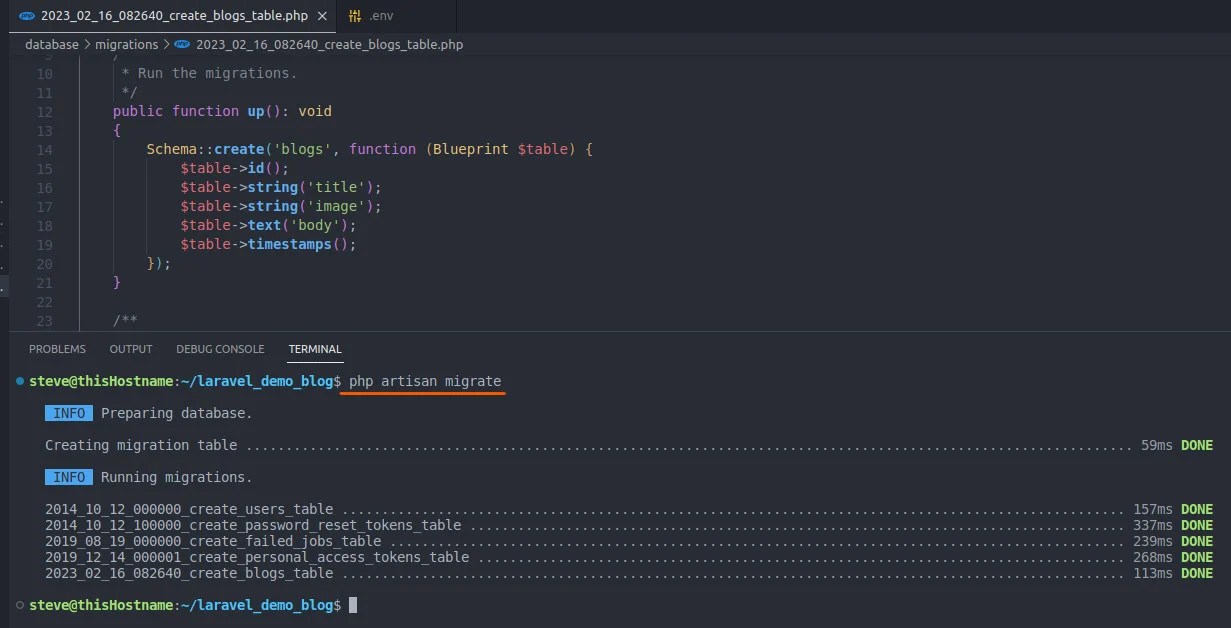Click the sliders icon on the .env tab
This screenshot has width=1231, height=628.
[353, 15]
